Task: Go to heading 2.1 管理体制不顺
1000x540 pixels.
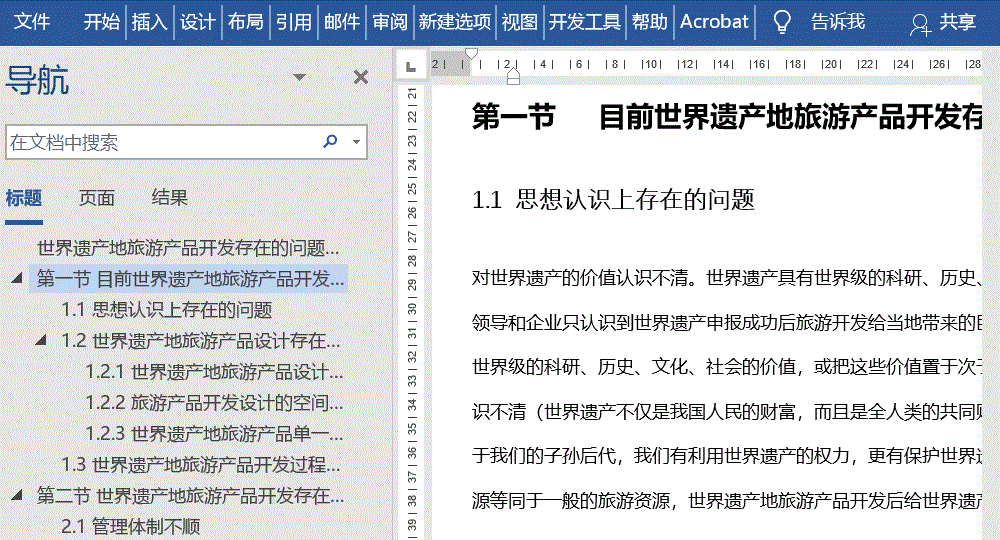Action: tap(131, 526)
